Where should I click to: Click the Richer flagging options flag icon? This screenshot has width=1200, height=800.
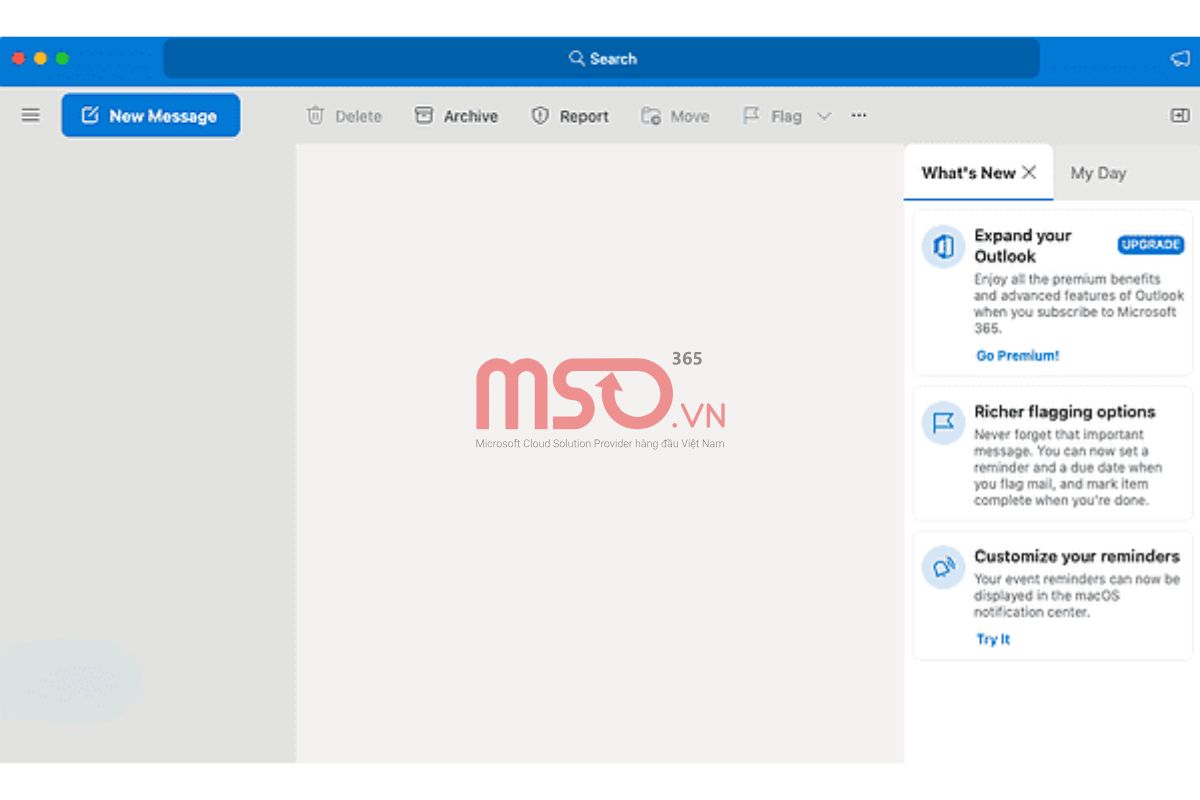[943, 423]
